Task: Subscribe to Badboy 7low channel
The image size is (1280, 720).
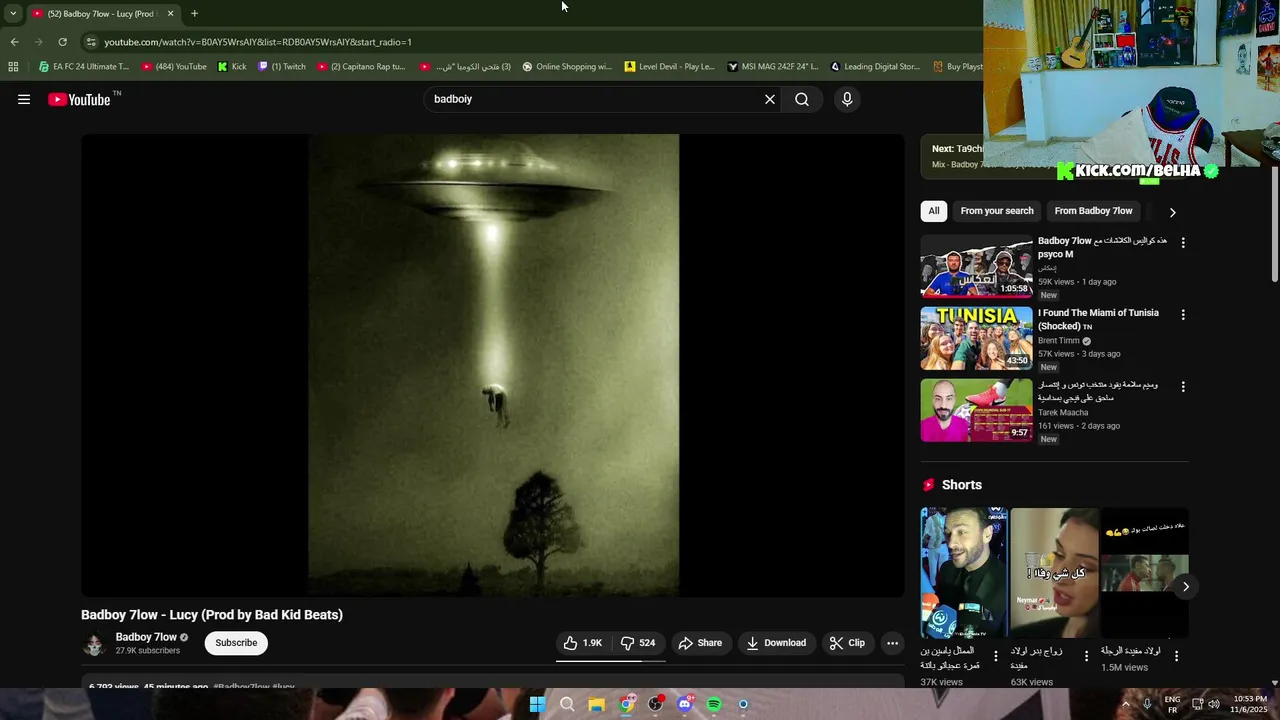Action: coord(236,643)
